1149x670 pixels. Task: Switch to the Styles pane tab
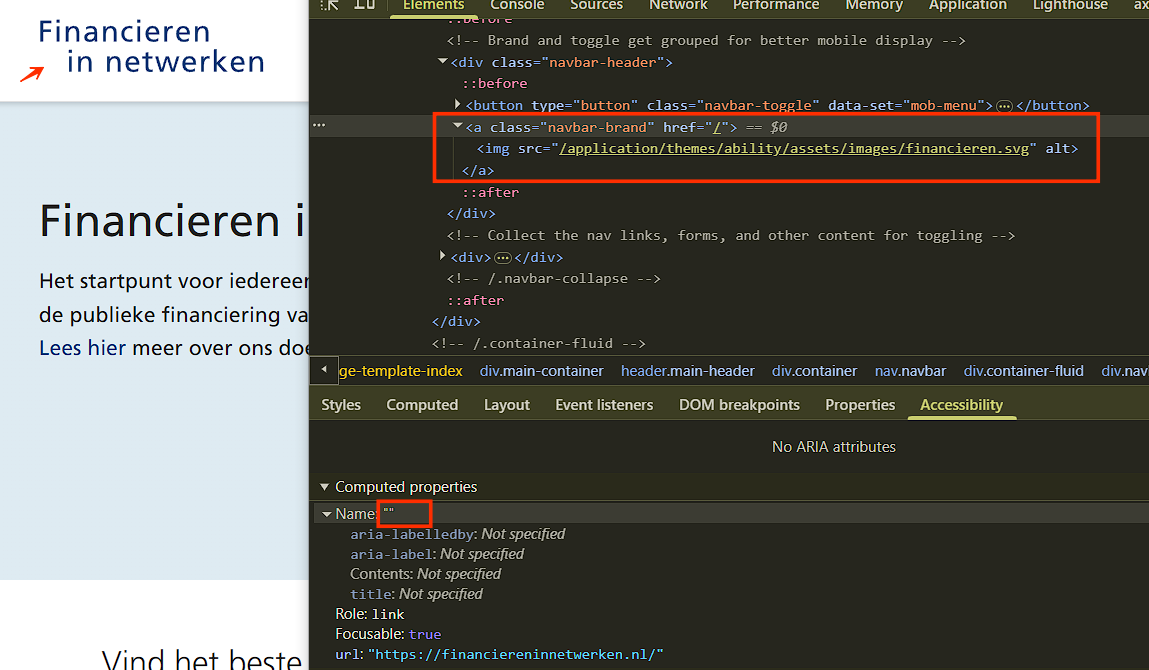[341, 405]
